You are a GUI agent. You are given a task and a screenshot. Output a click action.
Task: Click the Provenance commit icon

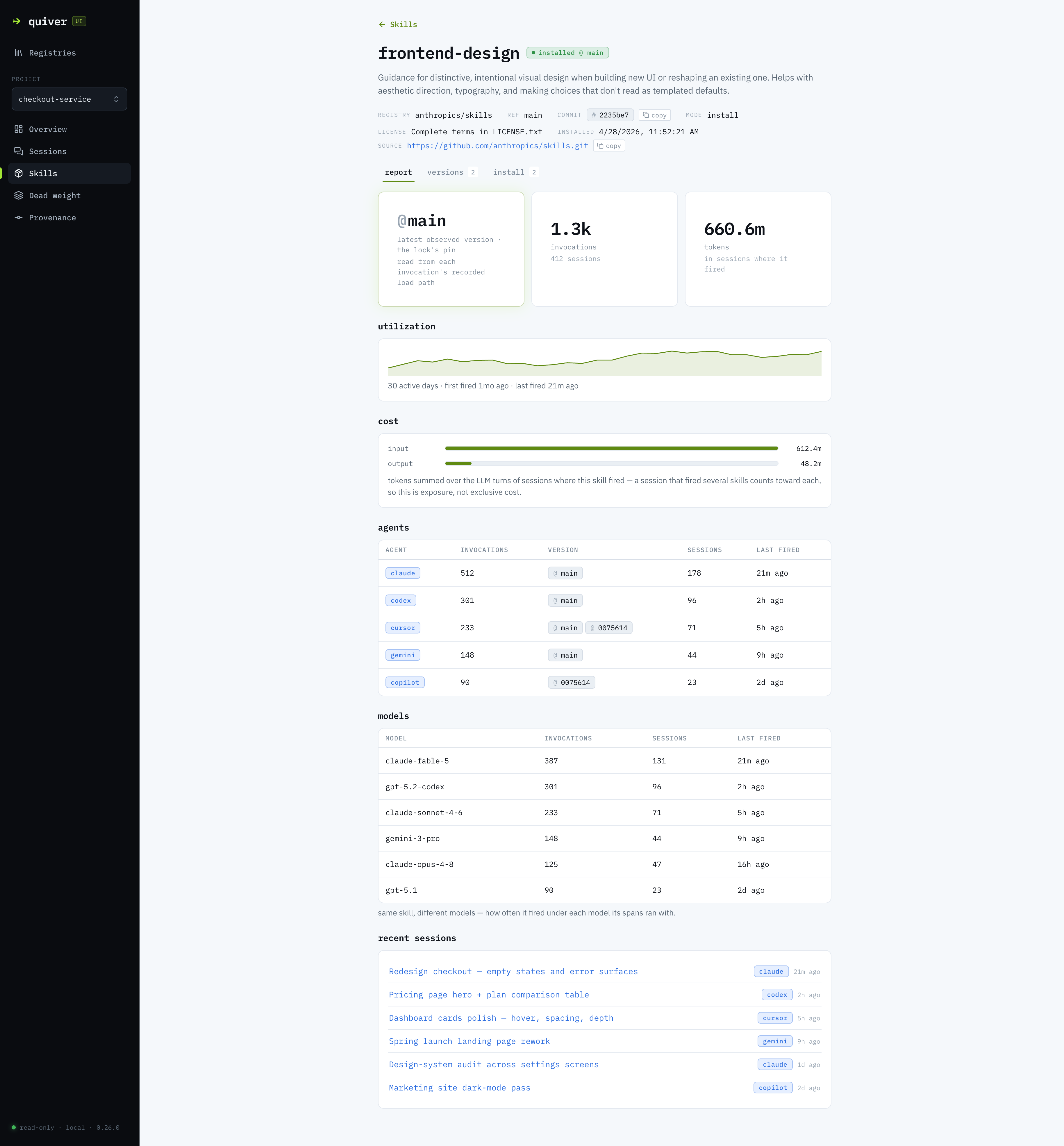click(x=18, y=218)
